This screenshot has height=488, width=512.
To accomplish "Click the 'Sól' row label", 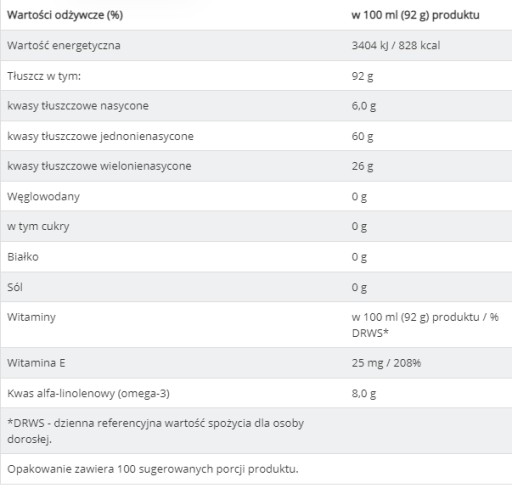I will pyautogui.click(x=15, y=287).
